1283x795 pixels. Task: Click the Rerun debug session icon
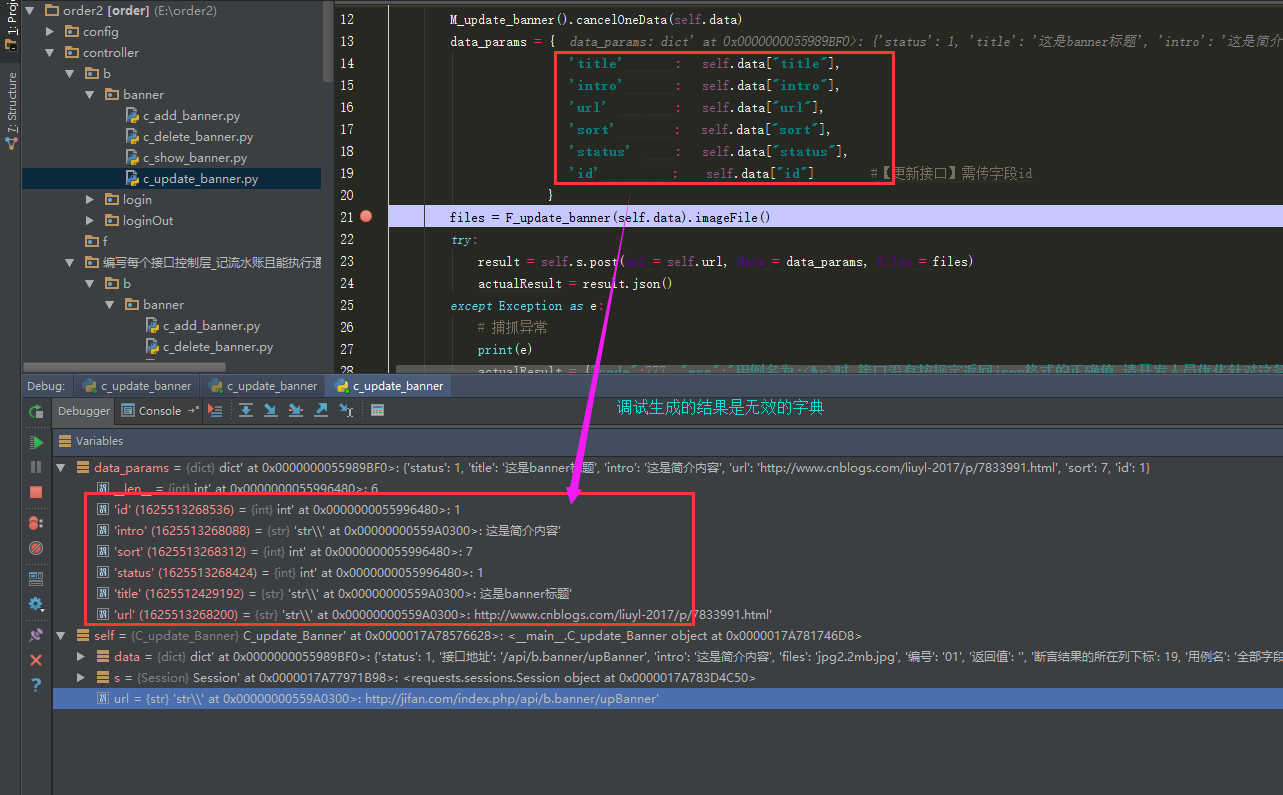coord(36,412)
